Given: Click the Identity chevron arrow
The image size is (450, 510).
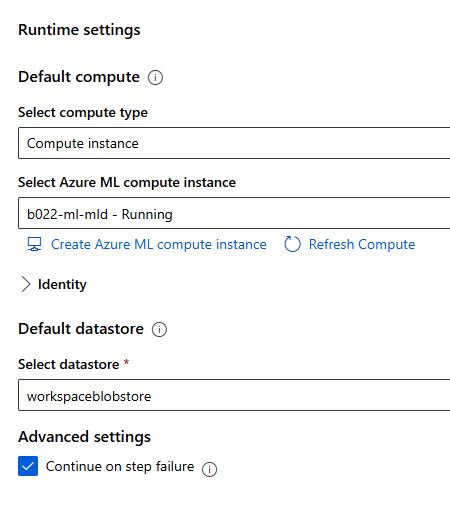Looking at the screenshot, I should [x=26, y=284].
